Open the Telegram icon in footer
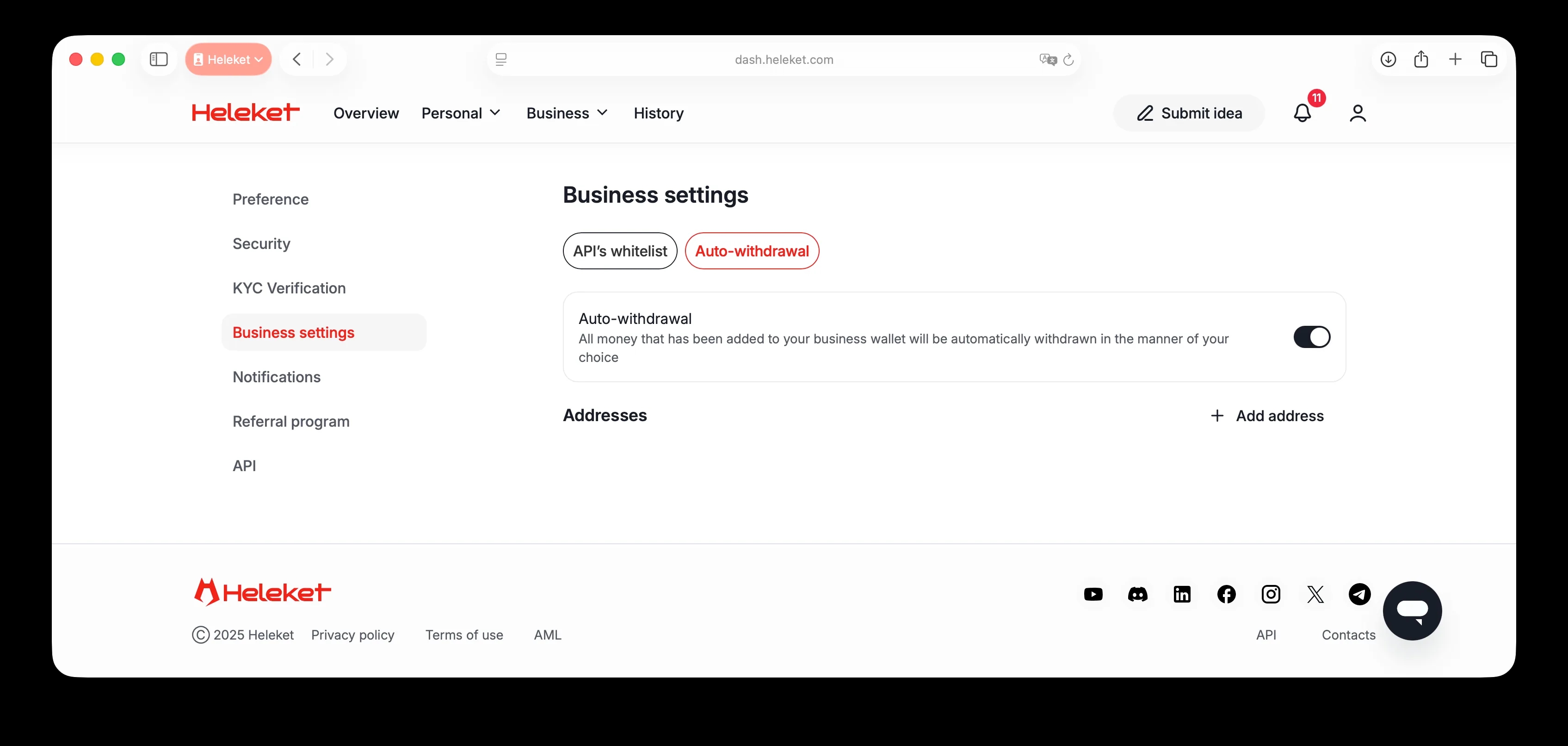1568x746 pixels. [x=1359, y=594]
